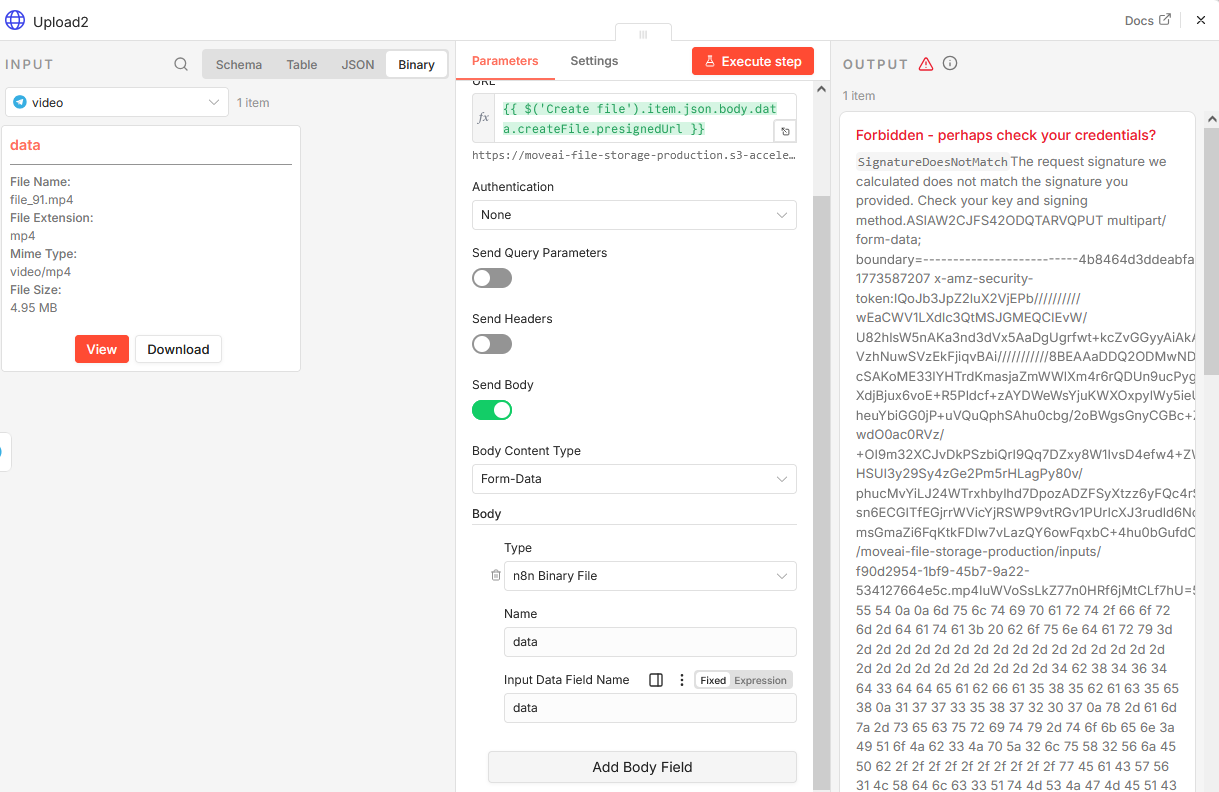The width and height of the screenshot is (1219, 792).
Task: Click the search icon in the Input panel
Action: [x=181, y=64]
